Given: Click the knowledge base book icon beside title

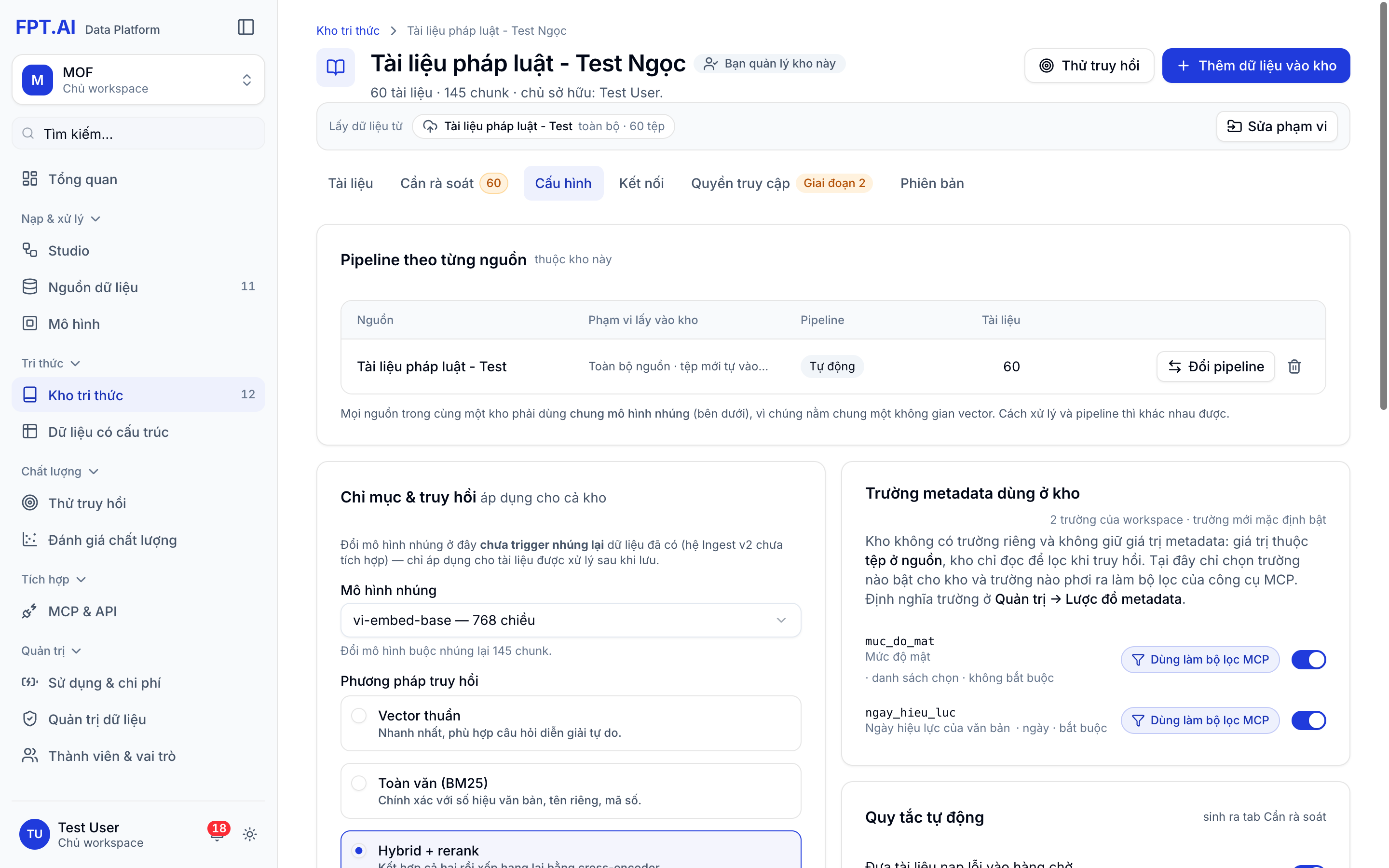Looking at the screenshot, I should tap(336, 67).
